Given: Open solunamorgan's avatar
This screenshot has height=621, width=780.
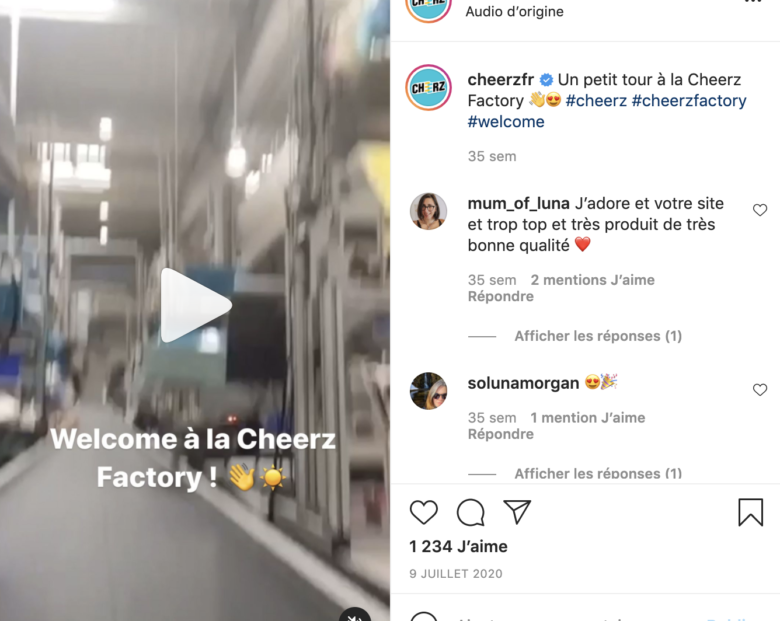Looking at the screenshot, I should [x=428, y=391].
